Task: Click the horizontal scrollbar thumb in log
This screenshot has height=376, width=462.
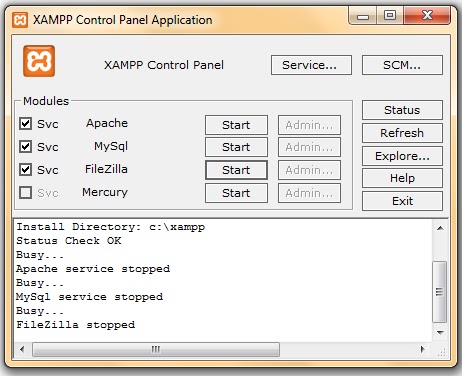Action: pos(156,349)
